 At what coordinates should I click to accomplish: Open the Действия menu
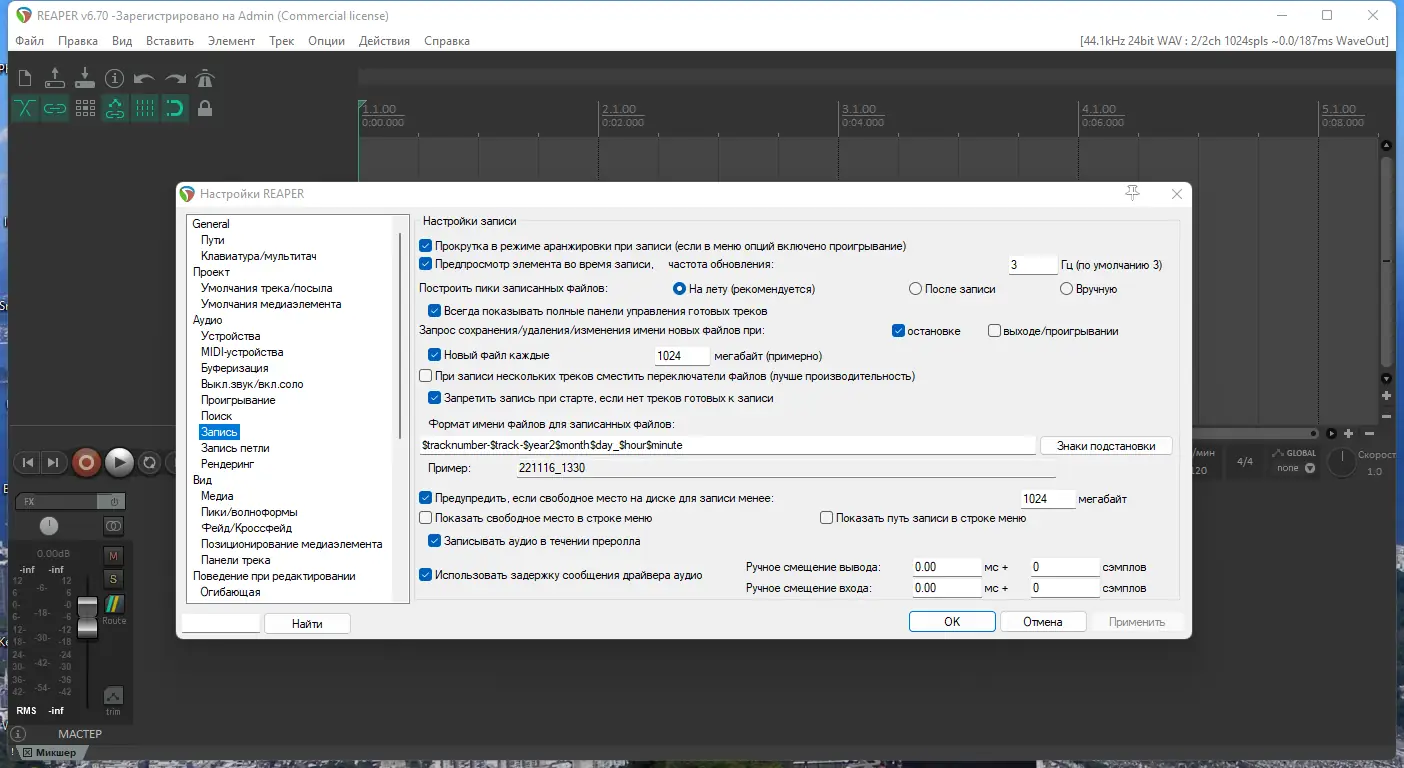(x=384, y=41)
